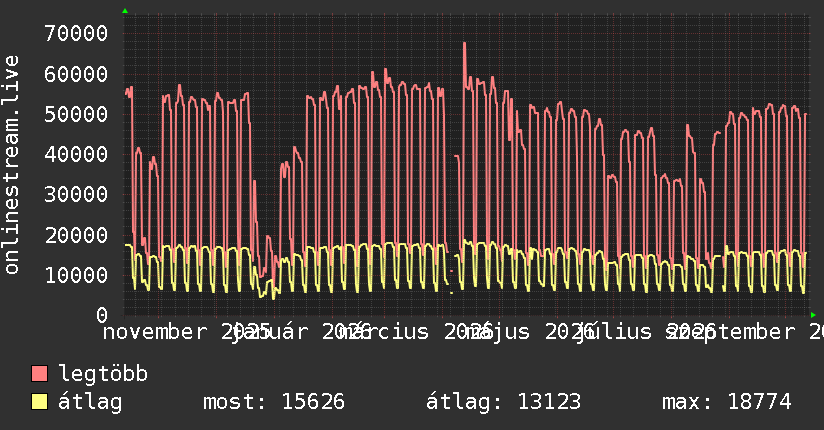Screen dimensions: 824x430
Task: Click the yellow átlag legend swatch
Action: (39, 402)
